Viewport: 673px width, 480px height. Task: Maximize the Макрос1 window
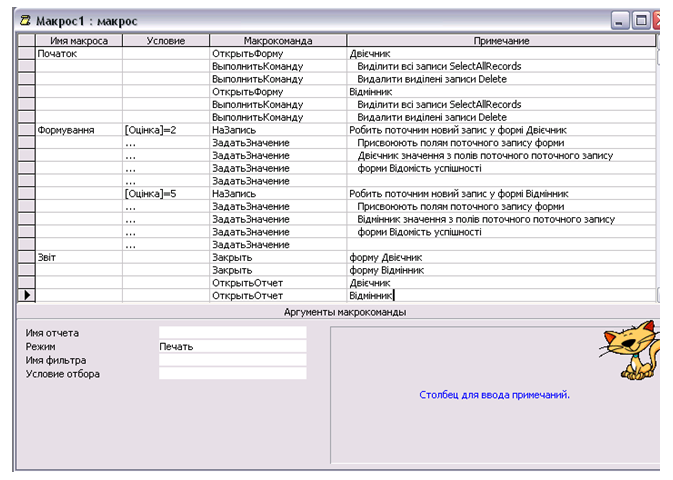point(641,20)
